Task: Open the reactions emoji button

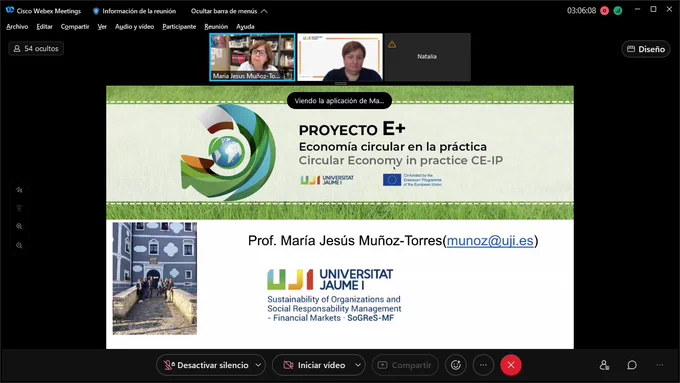Action: point(456,365)
